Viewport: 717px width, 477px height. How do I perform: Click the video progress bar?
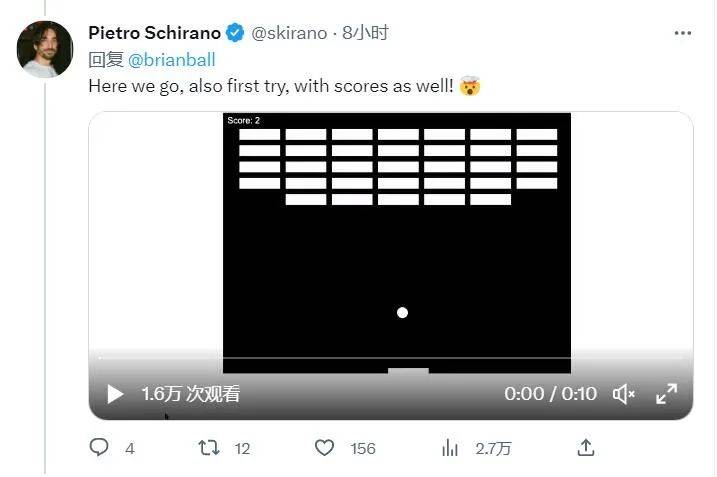pyautogui.click(x=390, y=358)
